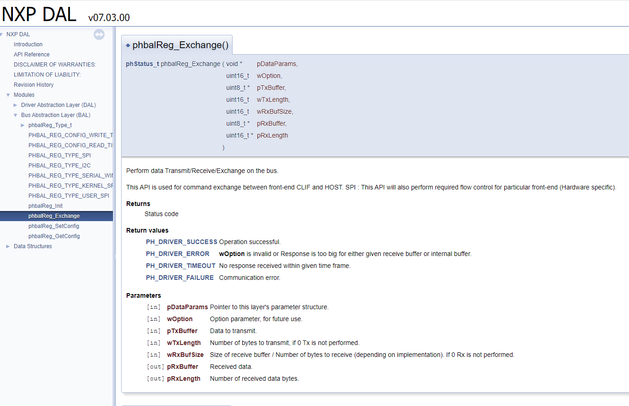The width and height of the screenshot is (629, 406).
Task: Open LIMITATION OF LIABILITY page
Action: (x=47, y=75)
